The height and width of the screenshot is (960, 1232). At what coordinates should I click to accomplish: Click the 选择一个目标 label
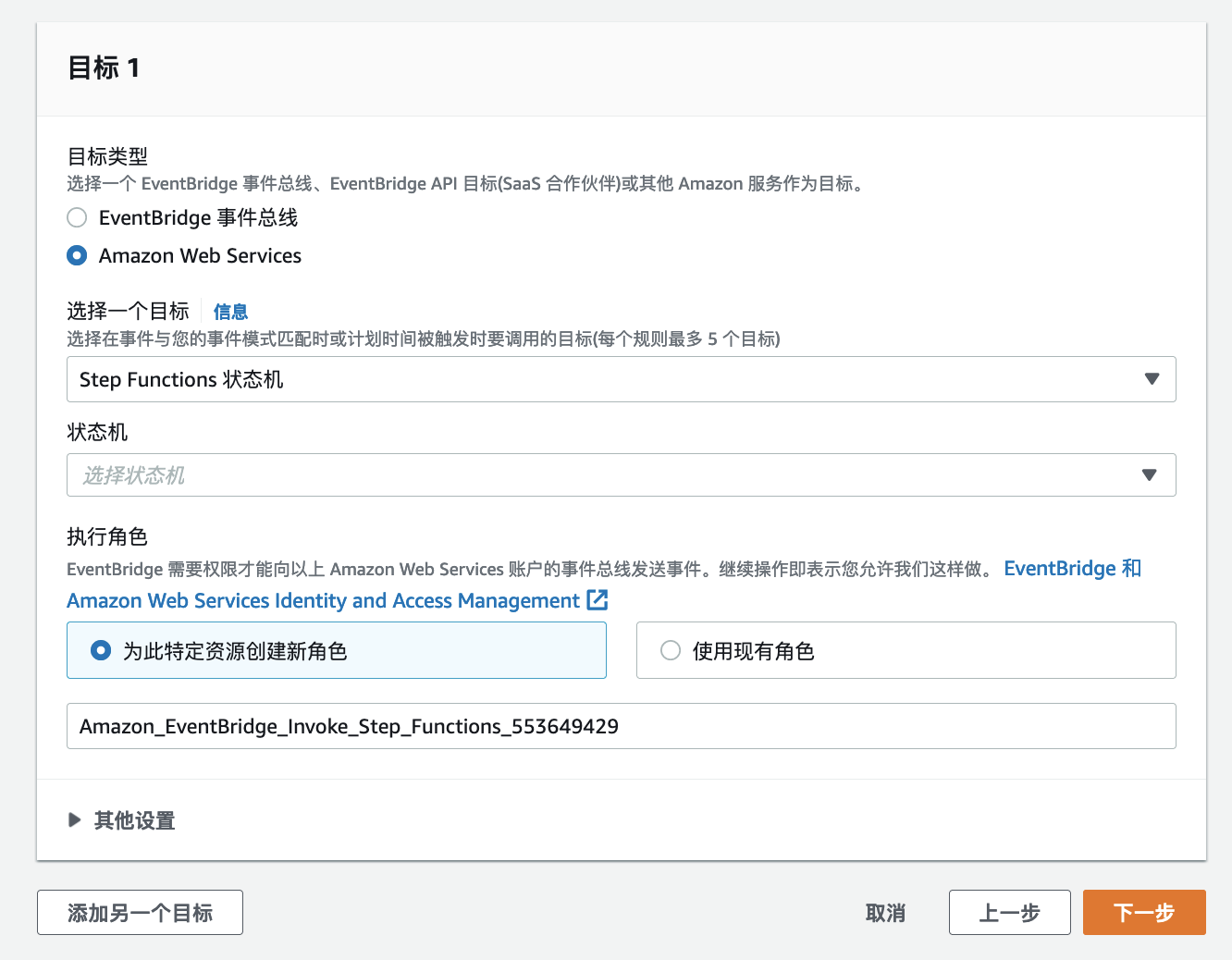128,311
